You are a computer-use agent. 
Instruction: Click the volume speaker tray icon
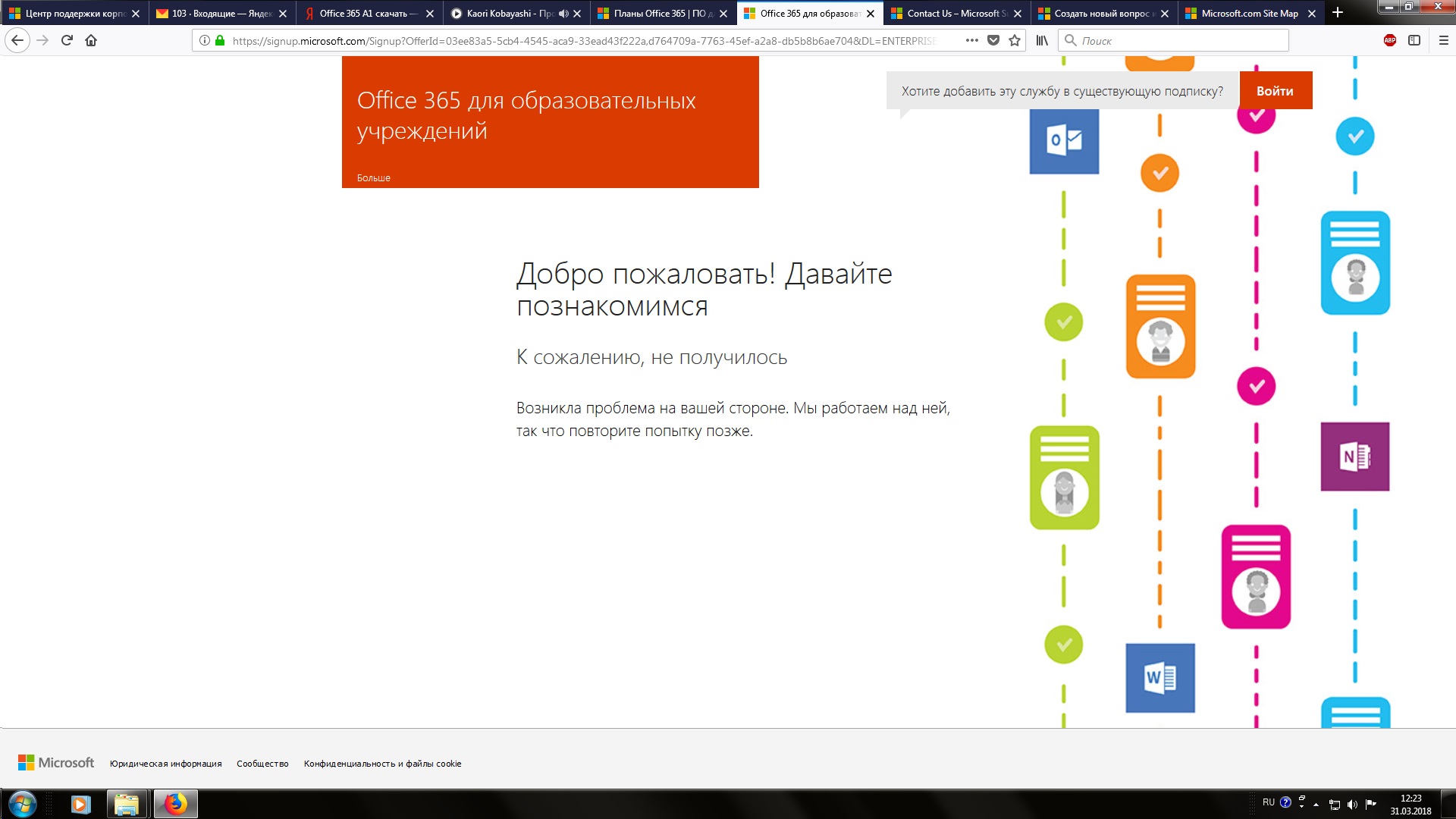pyautogui.click(x=1352, y=805)
